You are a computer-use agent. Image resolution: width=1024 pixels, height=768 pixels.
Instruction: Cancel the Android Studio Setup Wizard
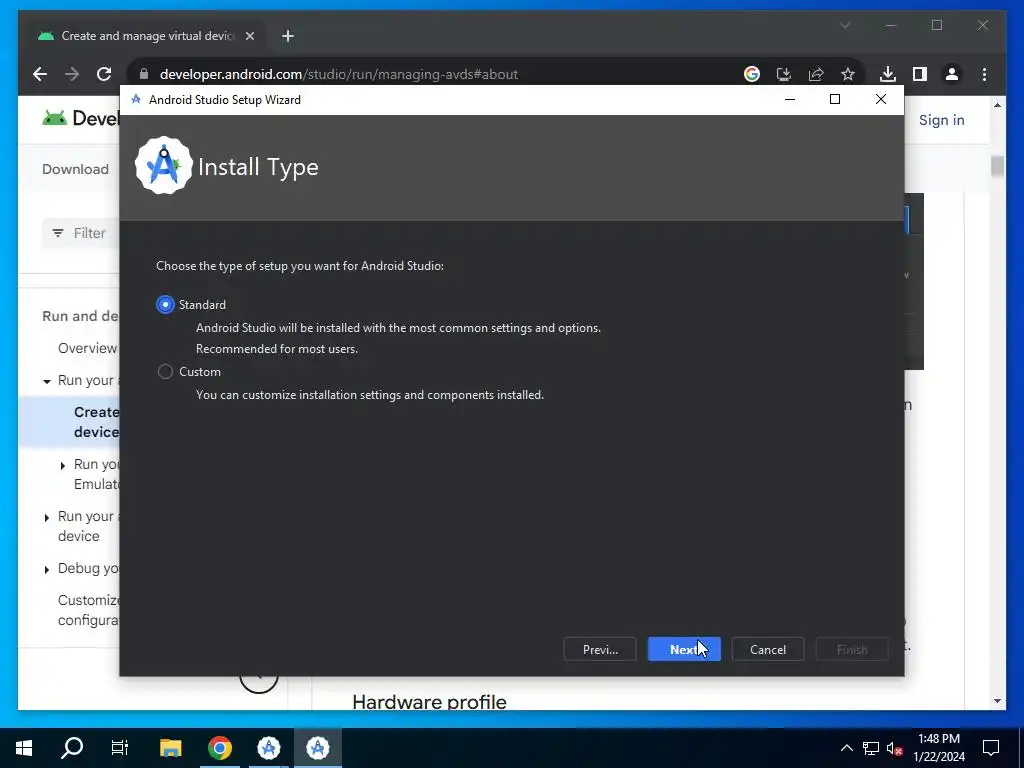[x=767, y=649]
